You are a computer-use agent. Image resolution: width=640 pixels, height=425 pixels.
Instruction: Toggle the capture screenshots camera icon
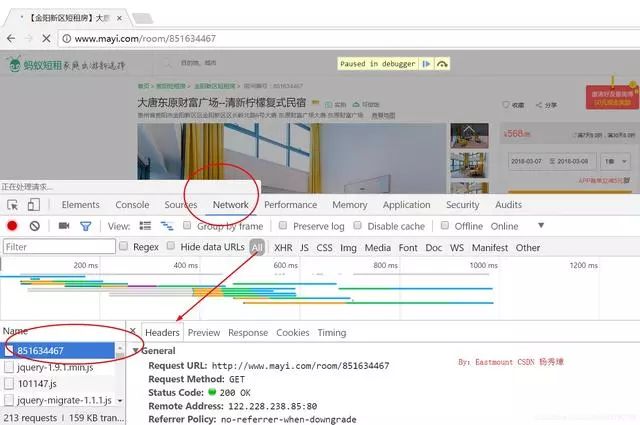click(x=64, y=225)
